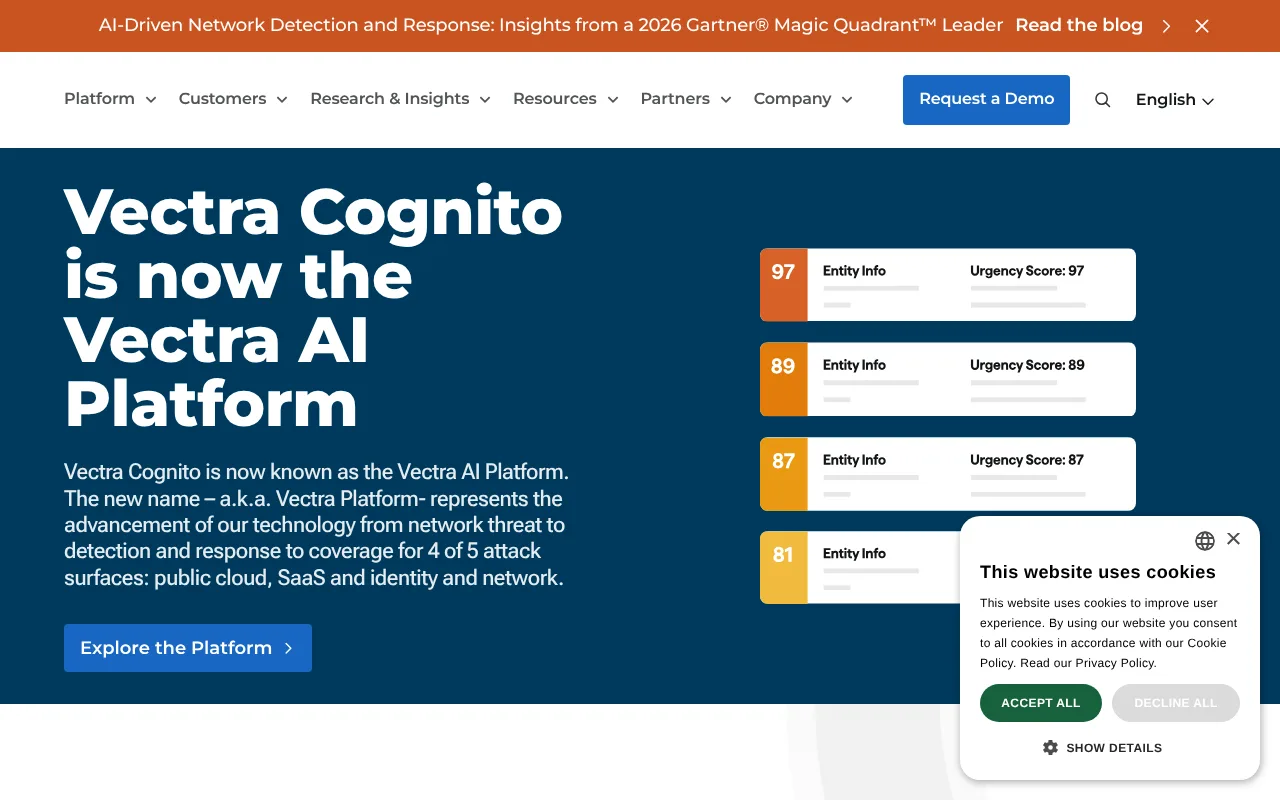Screen dimensions: 1280x800
Task: Open the Resources navigation item
Action: coord(555,98)
